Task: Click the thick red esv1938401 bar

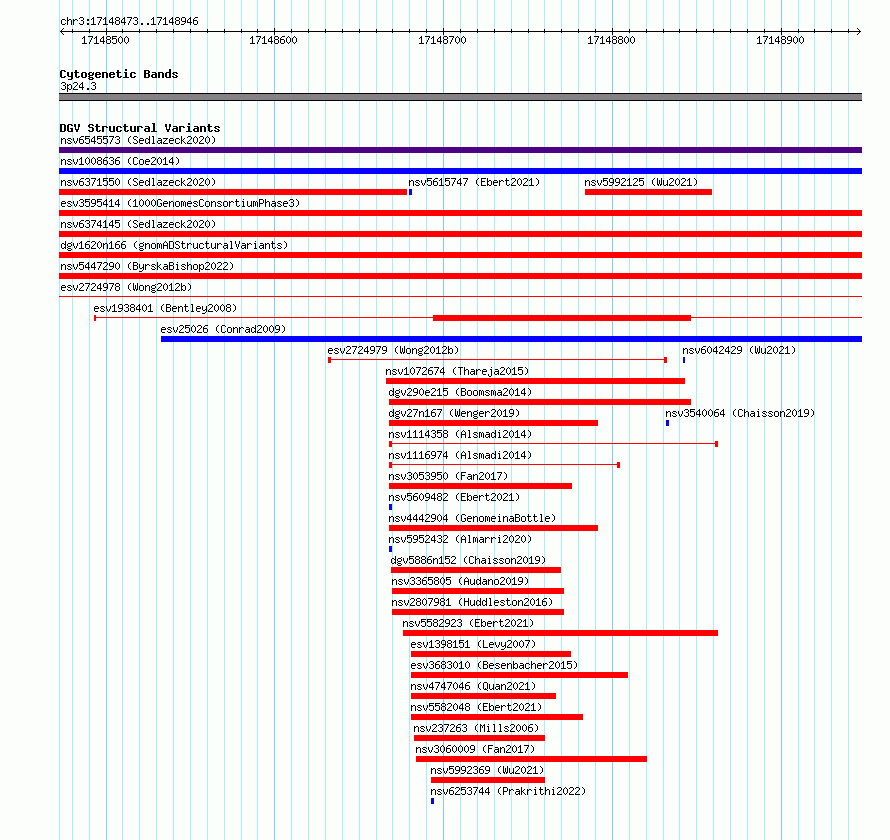Action: tap(562, 318)
